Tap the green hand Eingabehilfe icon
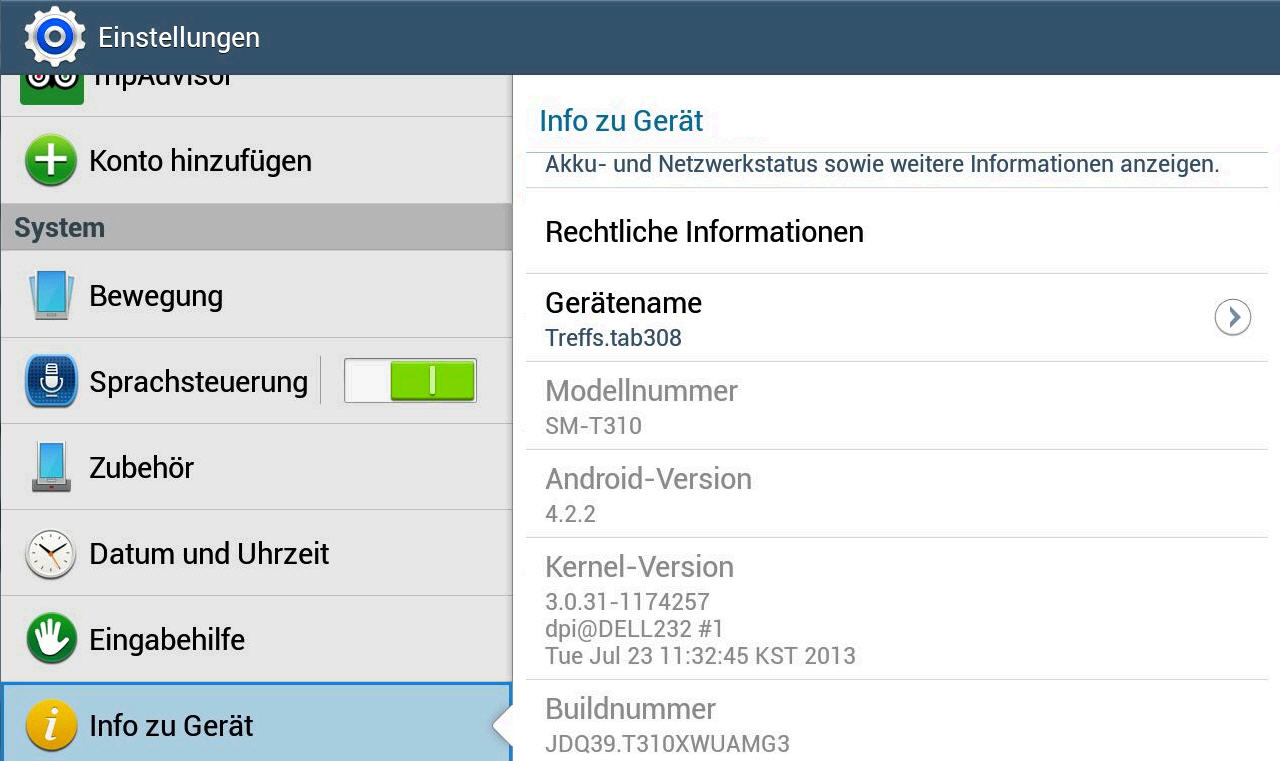 [x=51, y=639]
